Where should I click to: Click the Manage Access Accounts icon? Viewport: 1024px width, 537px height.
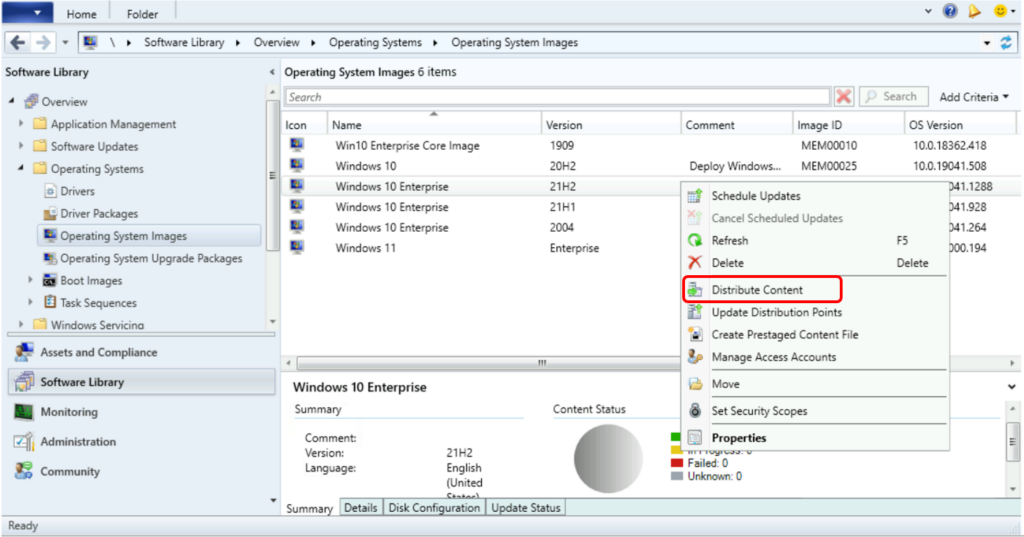click(x=695, y=357)
